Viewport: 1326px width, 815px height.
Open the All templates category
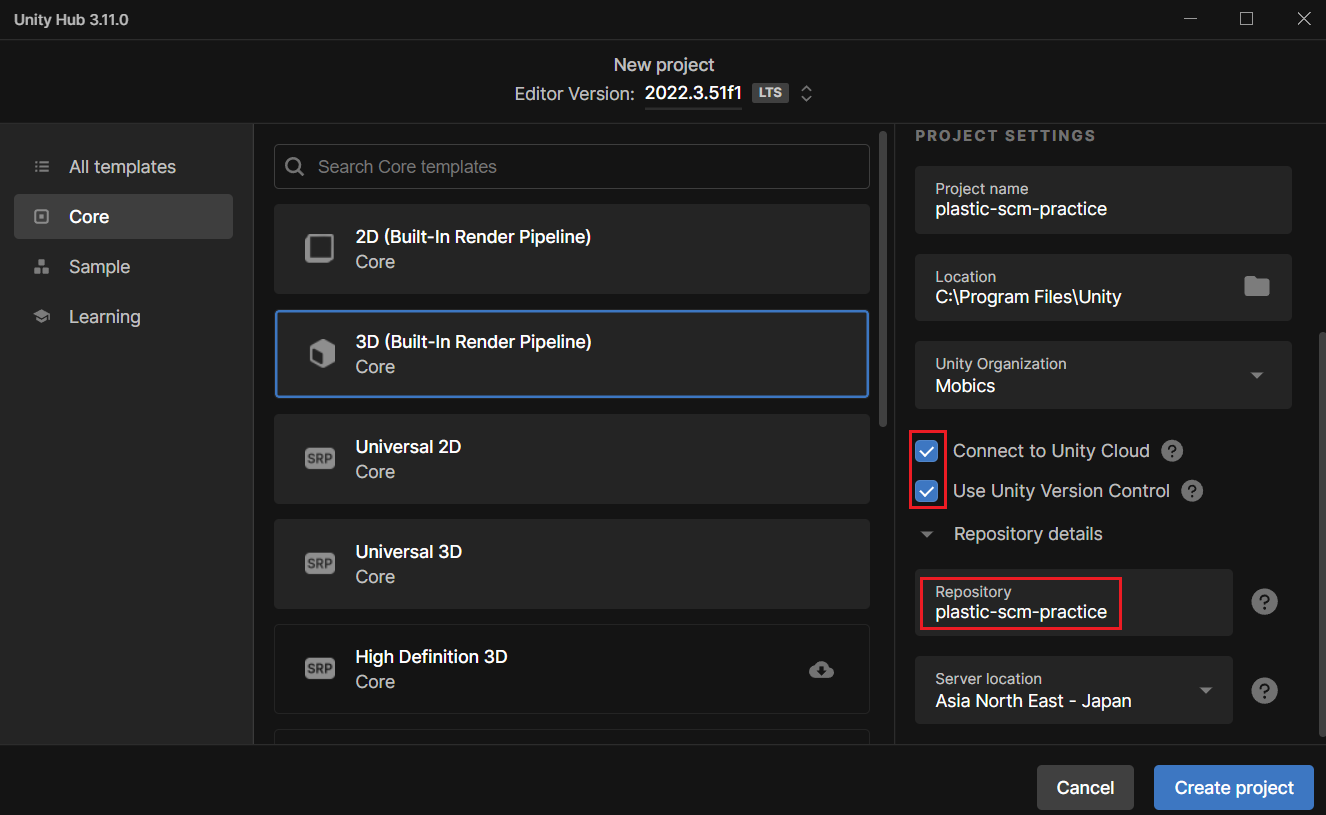click(123, 167)
